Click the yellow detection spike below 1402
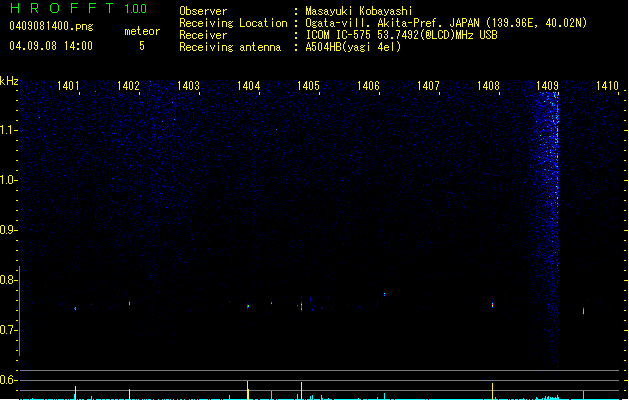The height and width of the screenshot is (400, 629). click(x=129, y=394)
